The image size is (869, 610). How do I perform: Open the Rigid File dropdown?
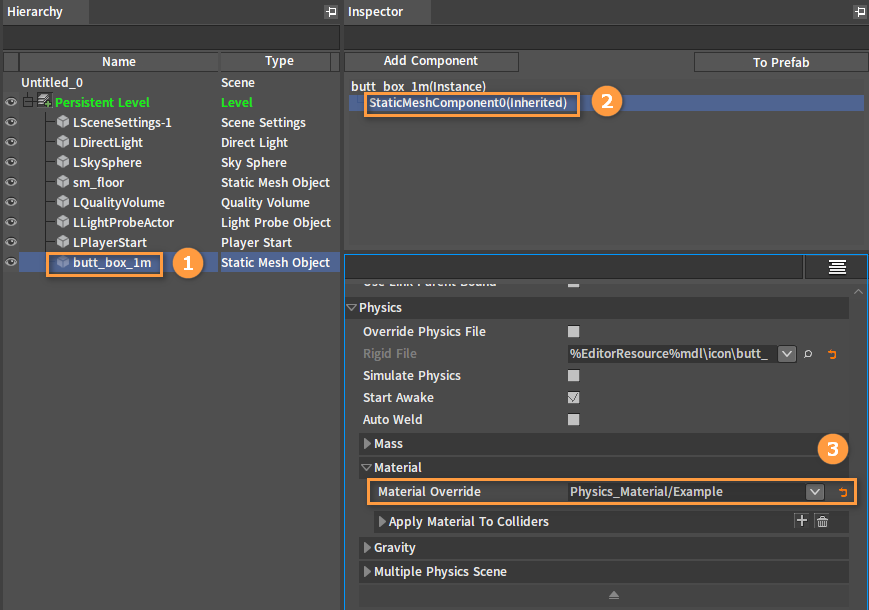tap(787, 353)
